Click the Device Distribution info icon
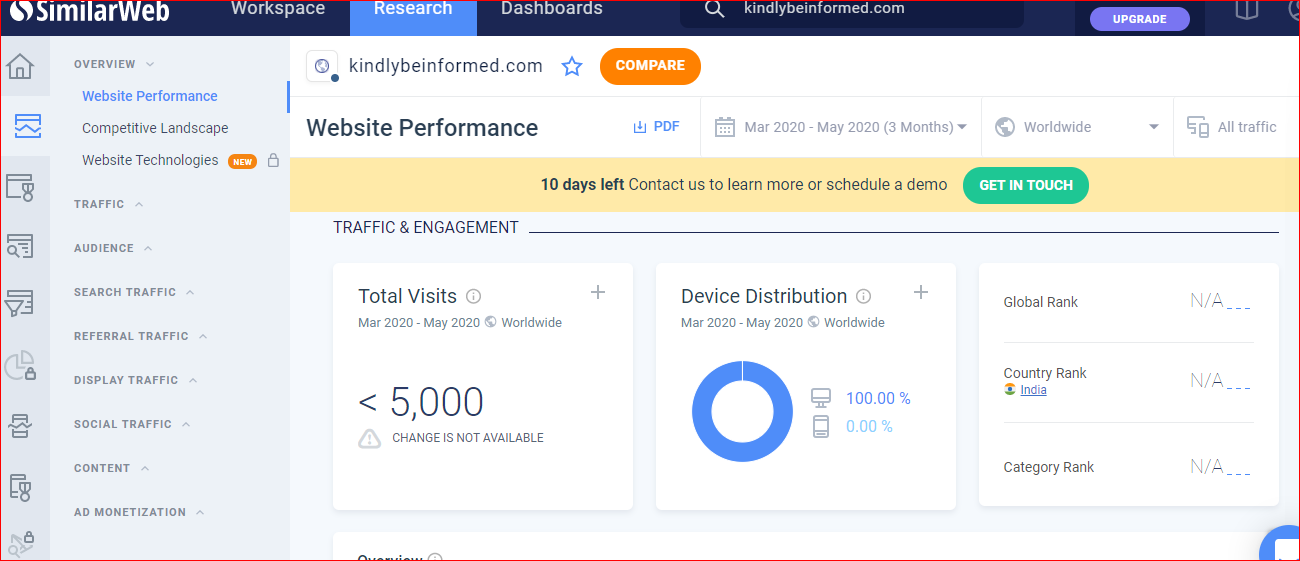This screenshot has height=561, width=1300. (864, 296)
